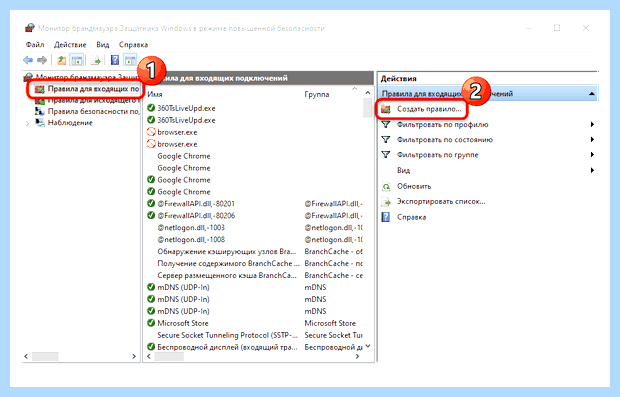The width and height of the screenshot is (620, 397).
Task: Select the Обнаружение кэширующих узлов rule
Action: [x=227, y=251]
